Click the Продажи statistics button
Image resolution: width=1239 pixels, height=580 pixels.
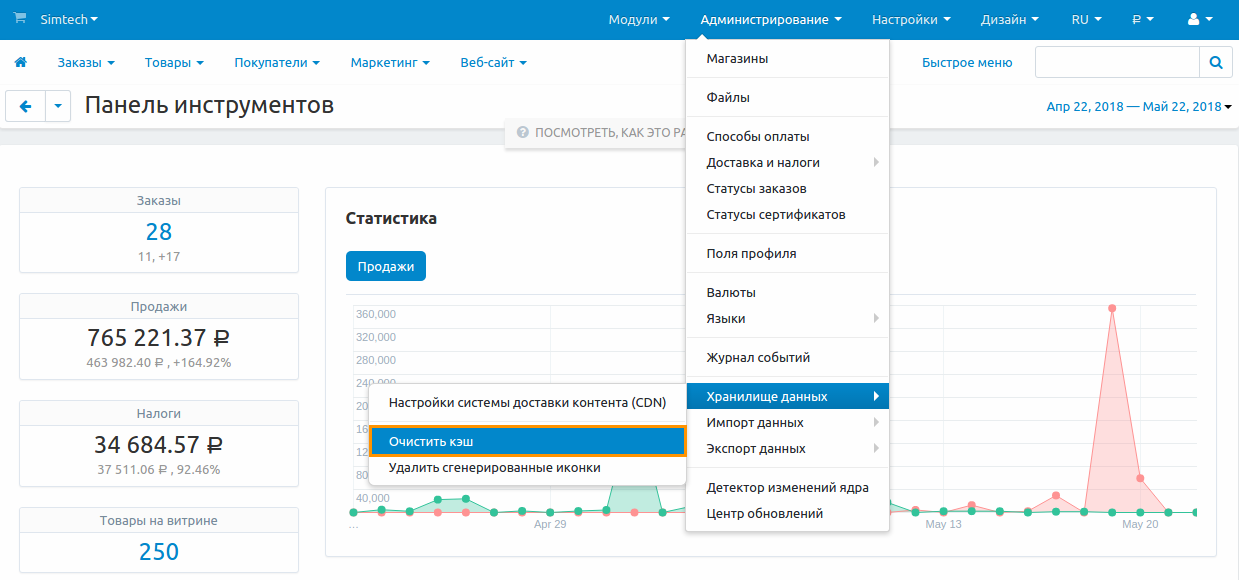(x=386, y=266)
